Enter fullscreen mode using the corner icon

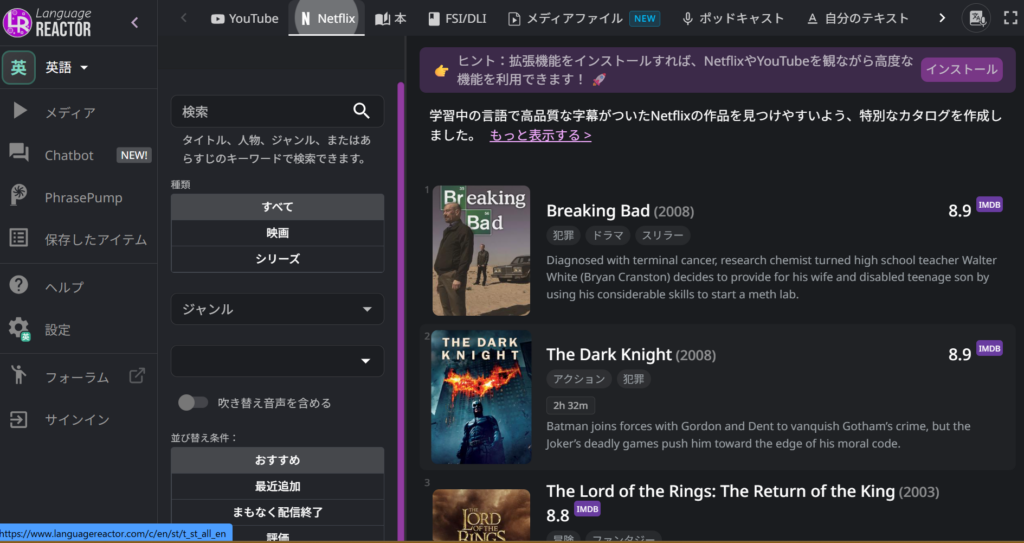tap(1008, 18)
